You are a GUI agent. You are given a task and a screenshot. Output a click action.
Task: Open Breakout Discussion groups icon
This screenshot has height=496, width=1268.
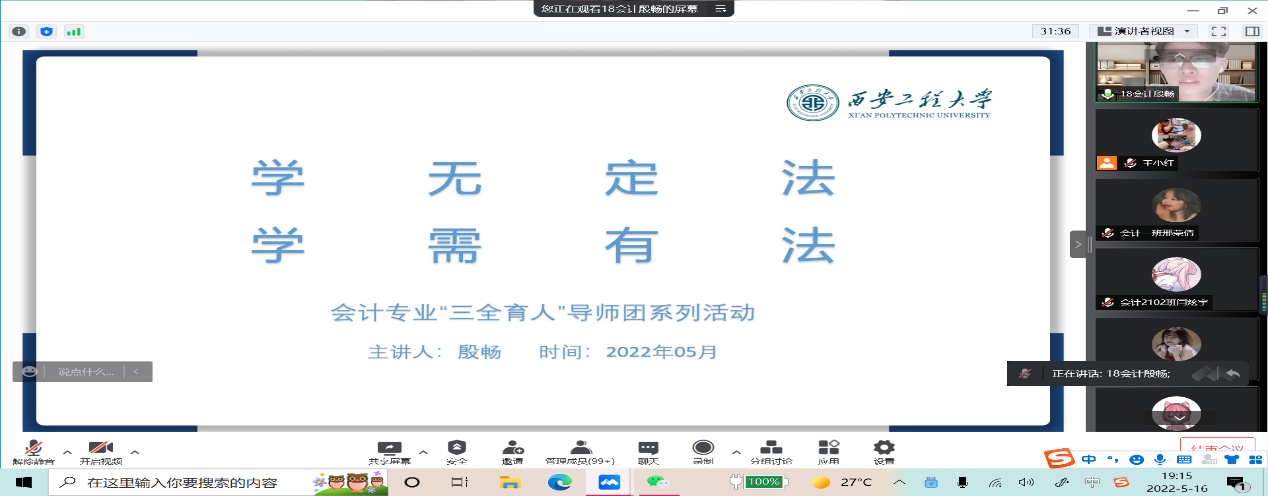[771, 450]
